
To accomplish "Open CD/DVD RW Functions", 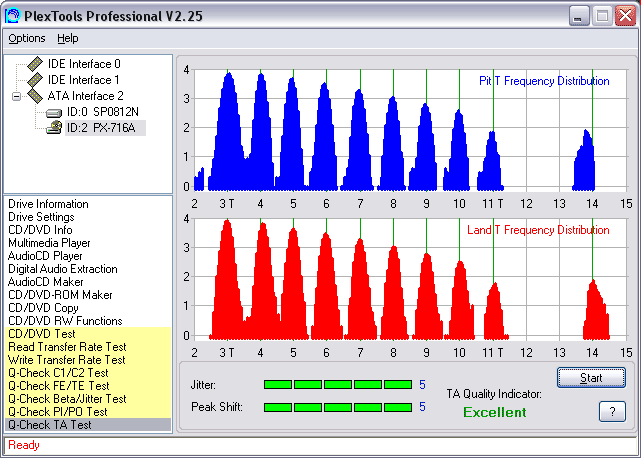I will click(65, 321).
